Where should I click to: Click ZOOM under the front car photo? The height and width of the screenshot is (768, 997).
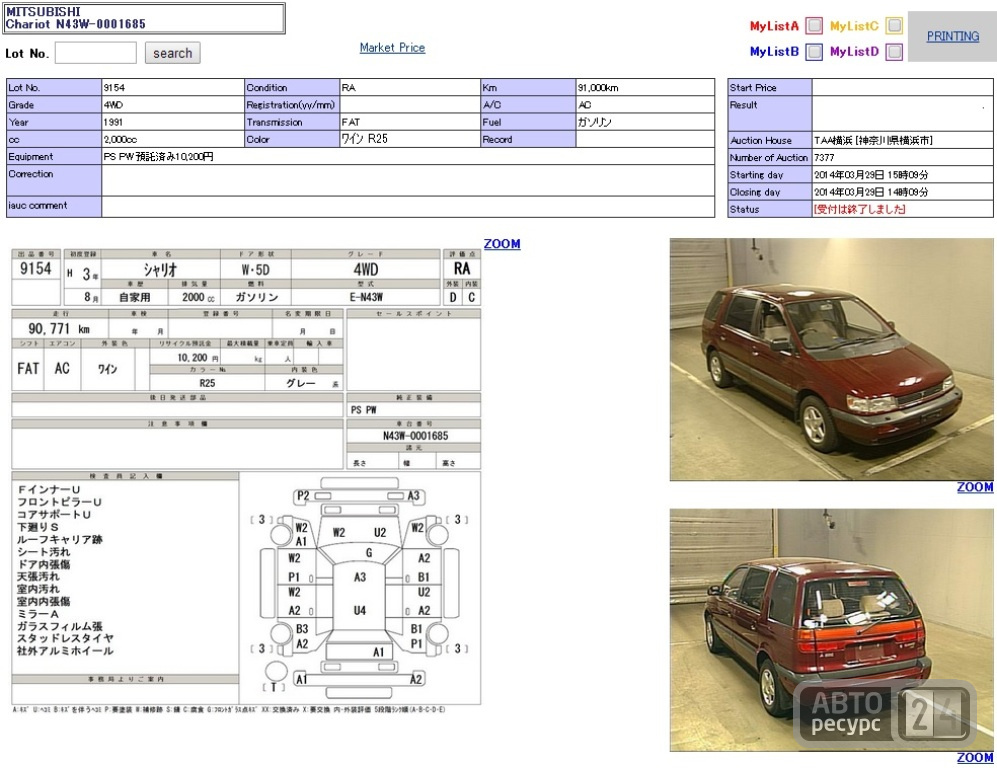(975, 487)
